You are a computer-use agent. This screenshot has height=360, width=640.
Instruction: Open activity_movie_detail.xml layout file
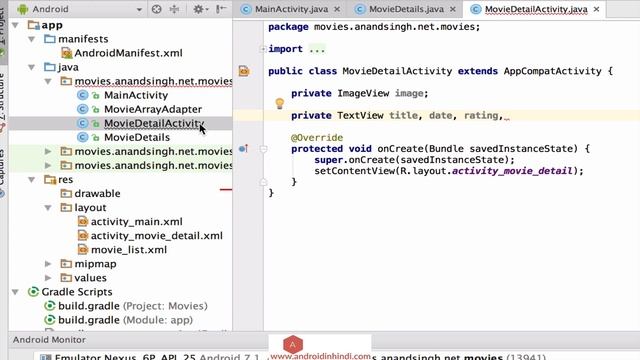[156, 236]
